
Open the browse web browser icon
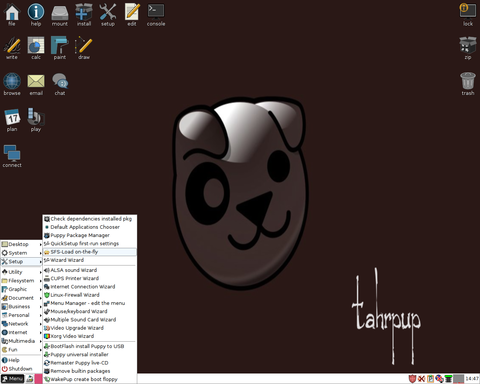[x=12, y=84]
